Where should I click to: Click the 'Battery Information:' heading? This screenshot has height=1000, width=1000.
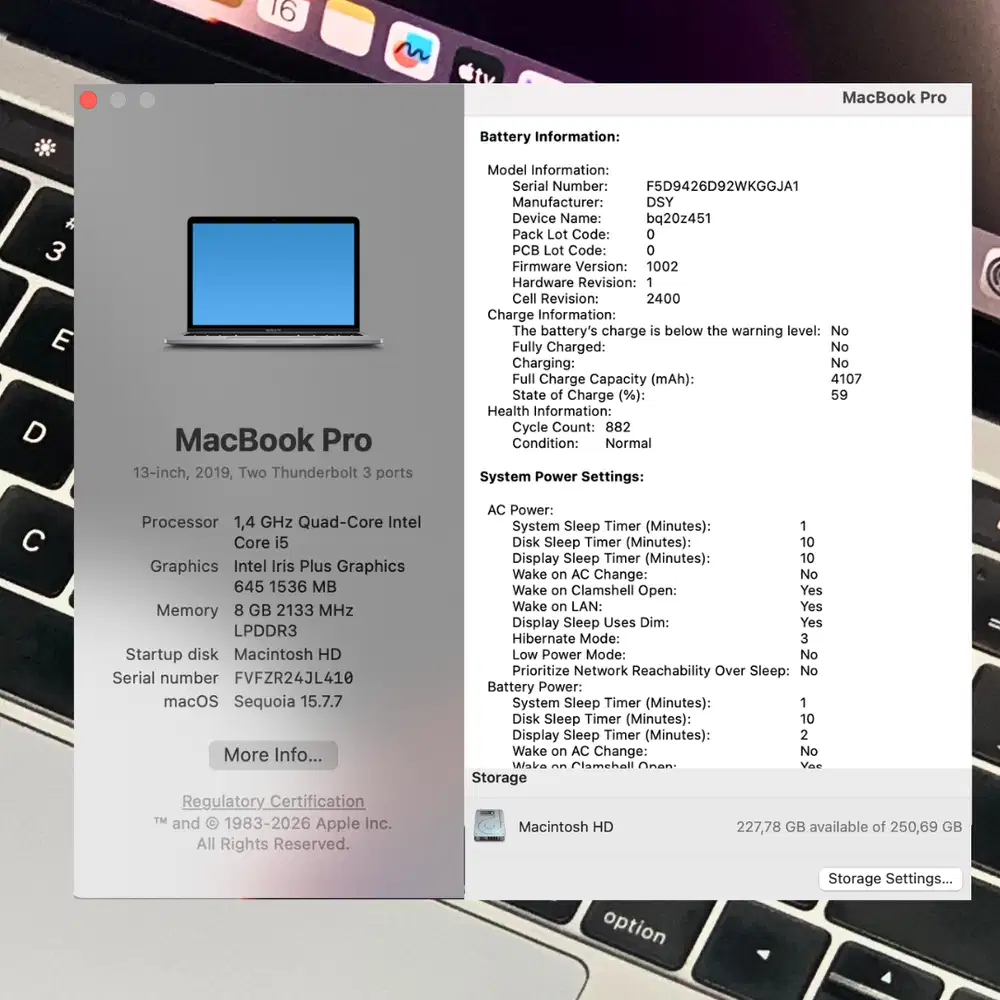(x=549, y=136)
